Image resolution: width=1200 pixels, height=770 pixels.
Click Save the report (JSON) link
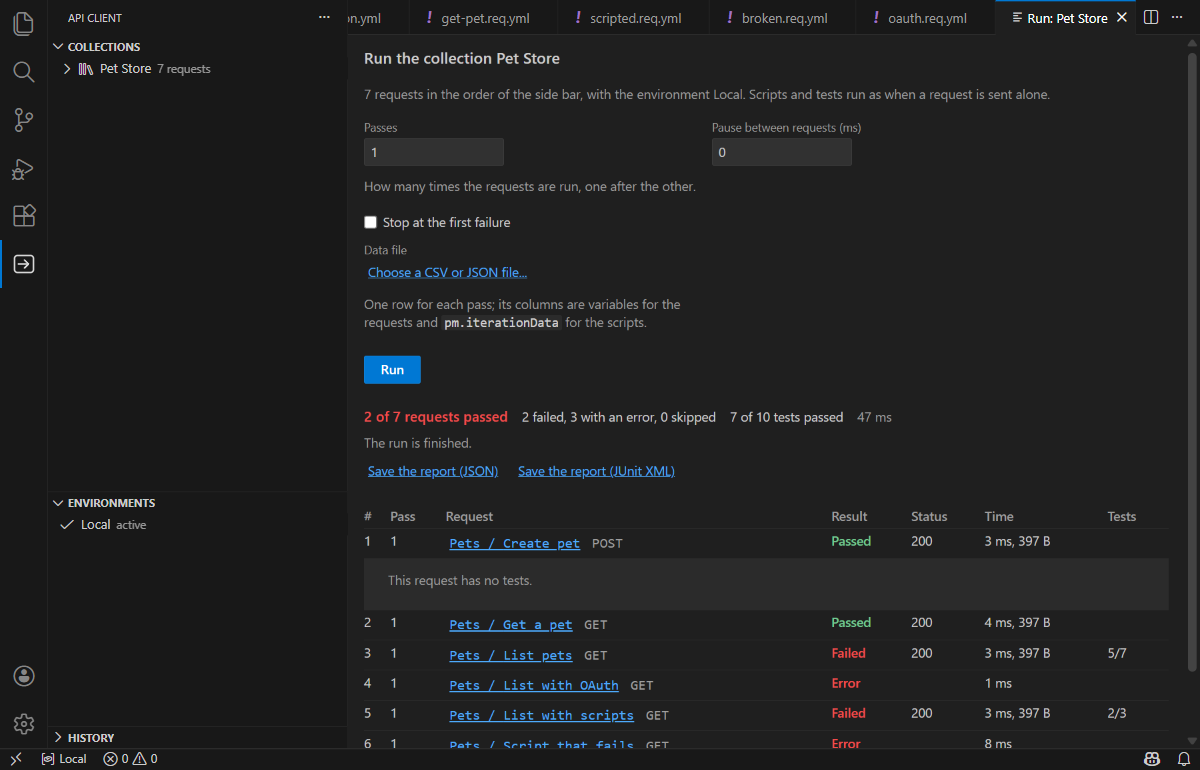coord(433,471)
